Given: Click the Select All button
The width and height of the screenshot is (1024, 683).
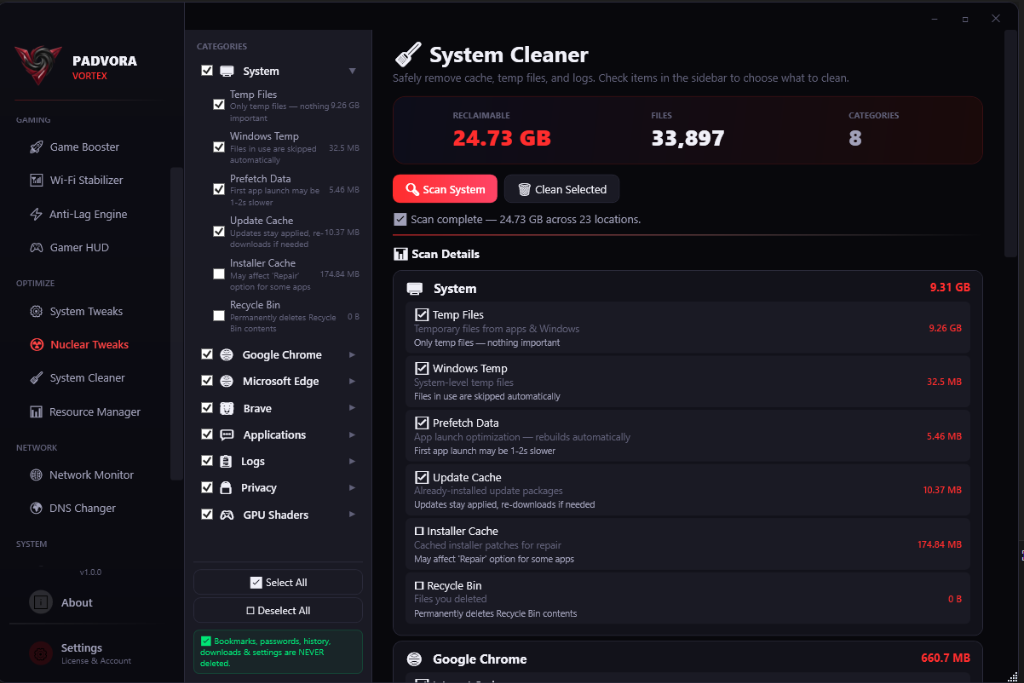Looking at the screenshot, I should (x=278, y=582).
